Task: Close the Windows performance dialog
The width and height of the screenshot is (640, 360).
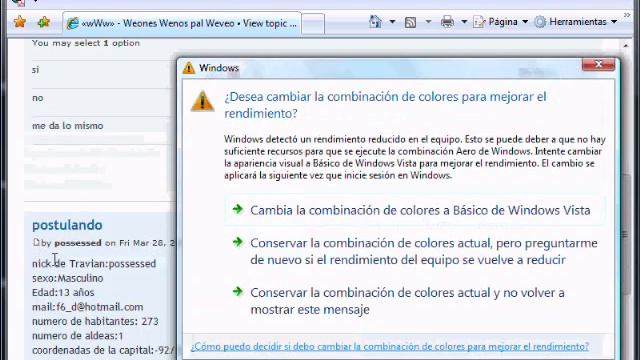Action: point(598,64)
